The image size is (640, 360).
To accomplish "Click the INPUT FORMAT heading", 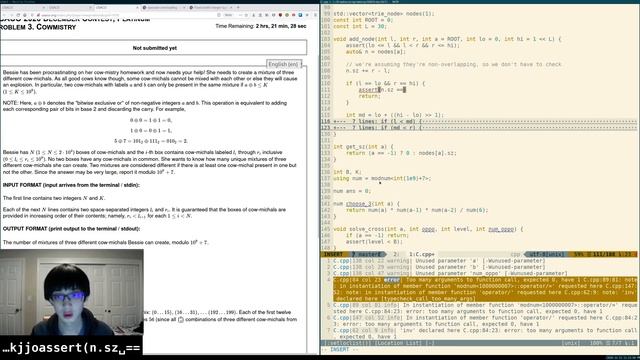I will click(71, 185).
